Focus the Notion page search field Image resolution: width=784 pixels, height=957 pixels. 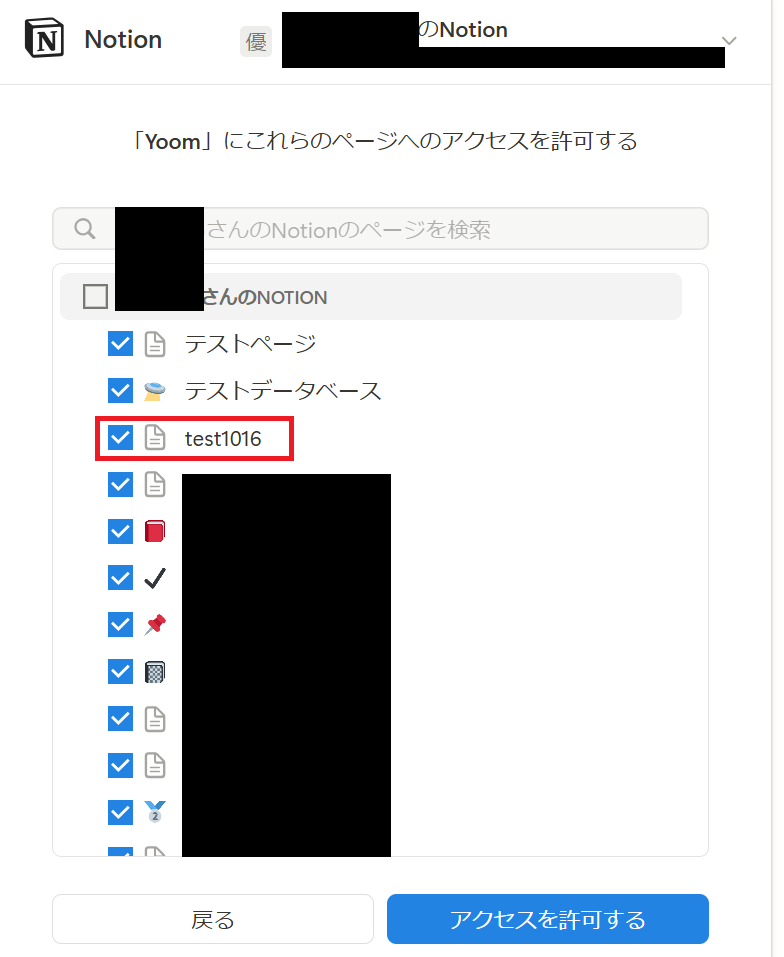pos(380,229)
